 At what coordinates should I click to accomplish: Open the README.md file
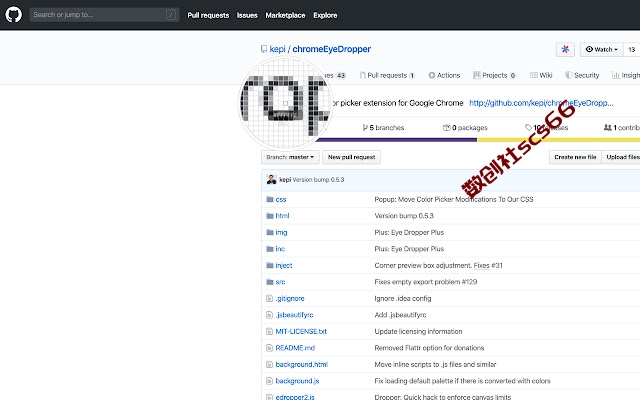295,348
